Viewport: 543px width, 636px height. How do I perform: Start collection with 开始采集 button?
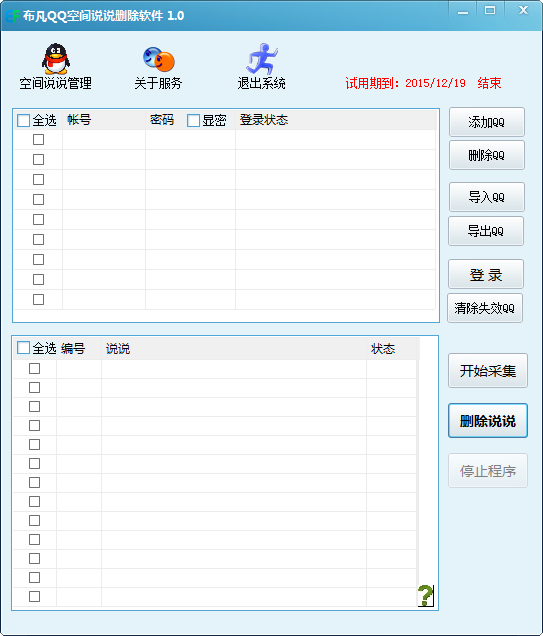[488, 371]
